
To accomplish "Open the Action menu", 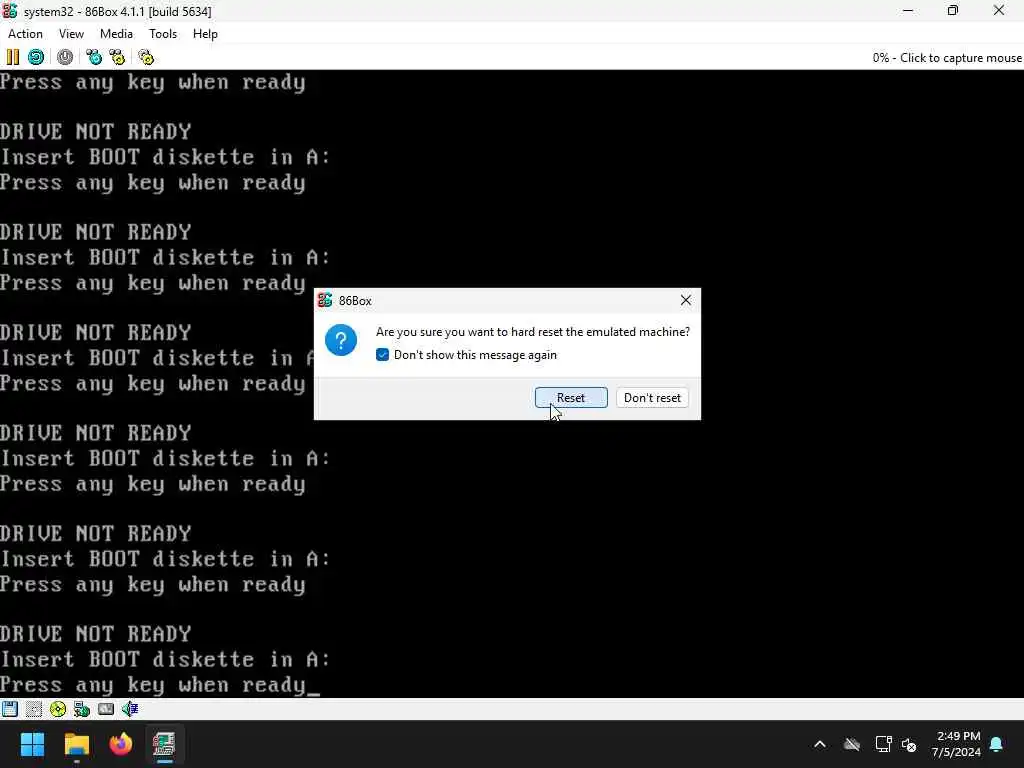I will coord(25,34).
